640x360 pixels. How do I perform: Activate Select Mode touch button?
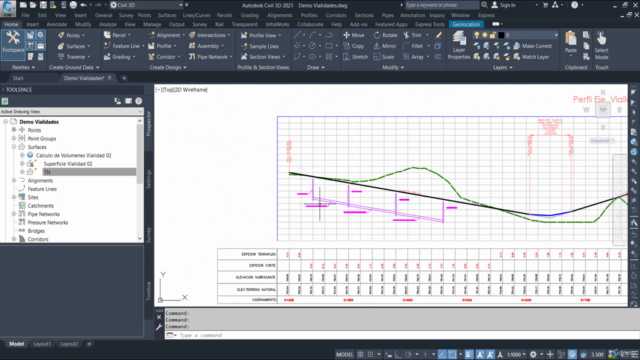point(601,46)
